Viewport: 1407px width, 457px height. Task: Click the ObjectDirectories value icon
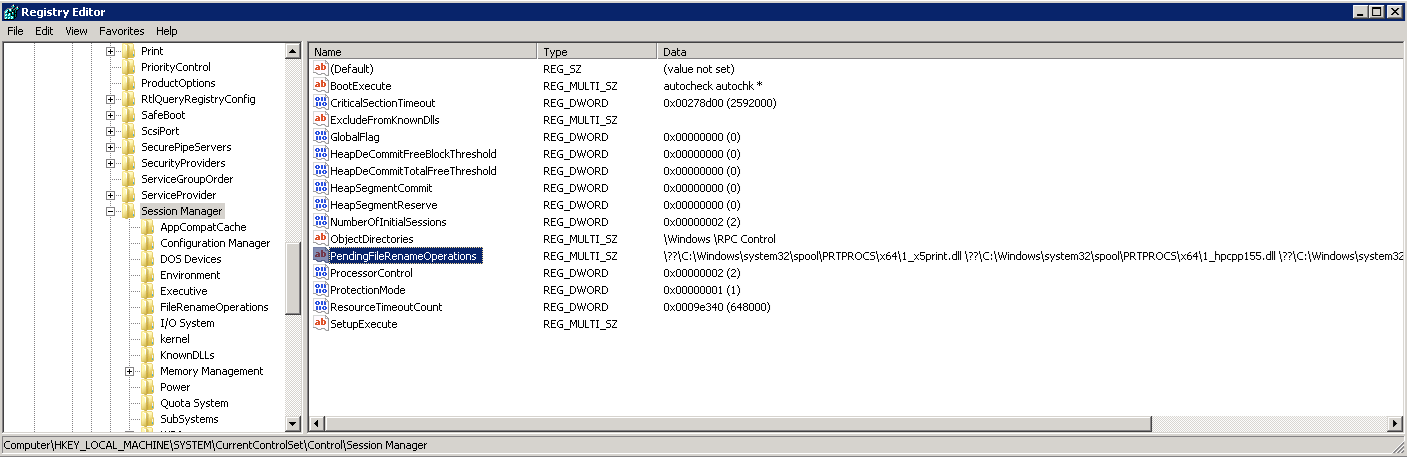(x=321, y=239)
